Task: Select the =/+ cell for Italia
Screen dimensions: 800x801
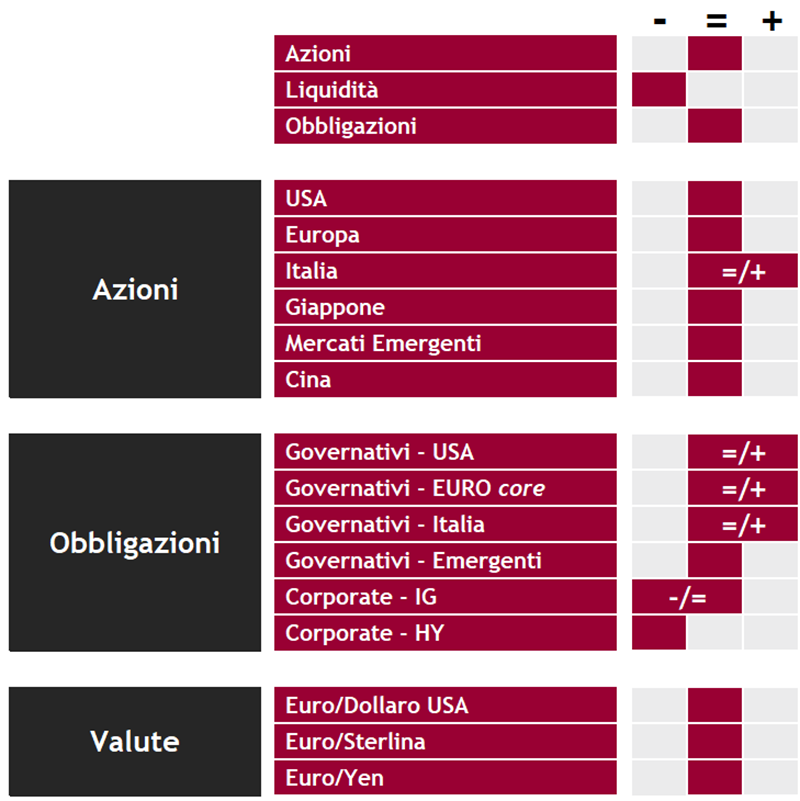Action: [742, 271]
